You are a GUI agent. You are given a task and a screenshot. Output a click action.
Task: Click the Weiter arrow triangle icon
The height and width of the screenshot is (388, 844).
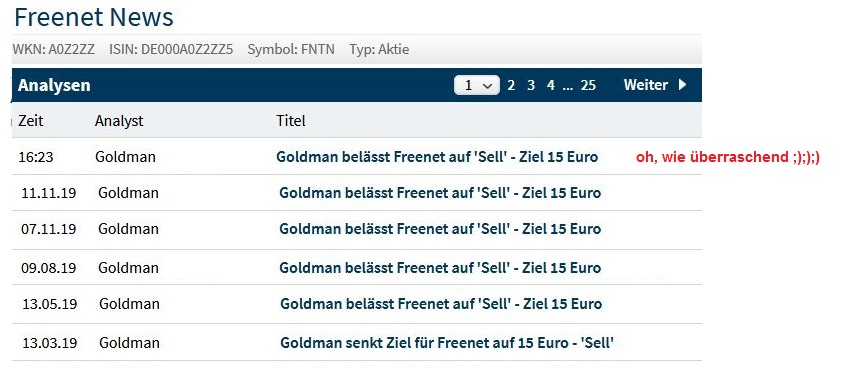tap(683, 84)
